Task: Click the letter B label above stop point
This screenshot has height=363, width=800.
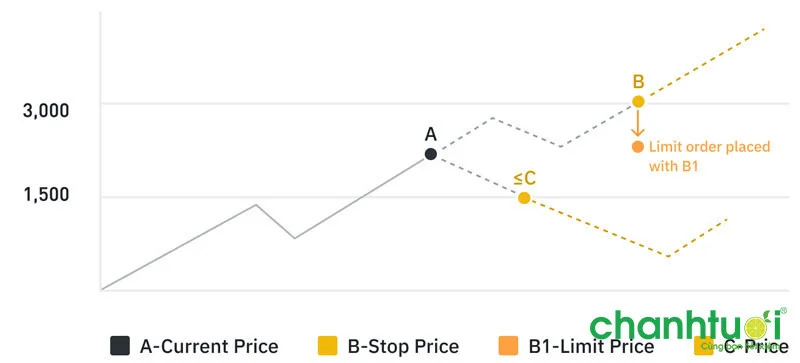Action: point(638,82)
